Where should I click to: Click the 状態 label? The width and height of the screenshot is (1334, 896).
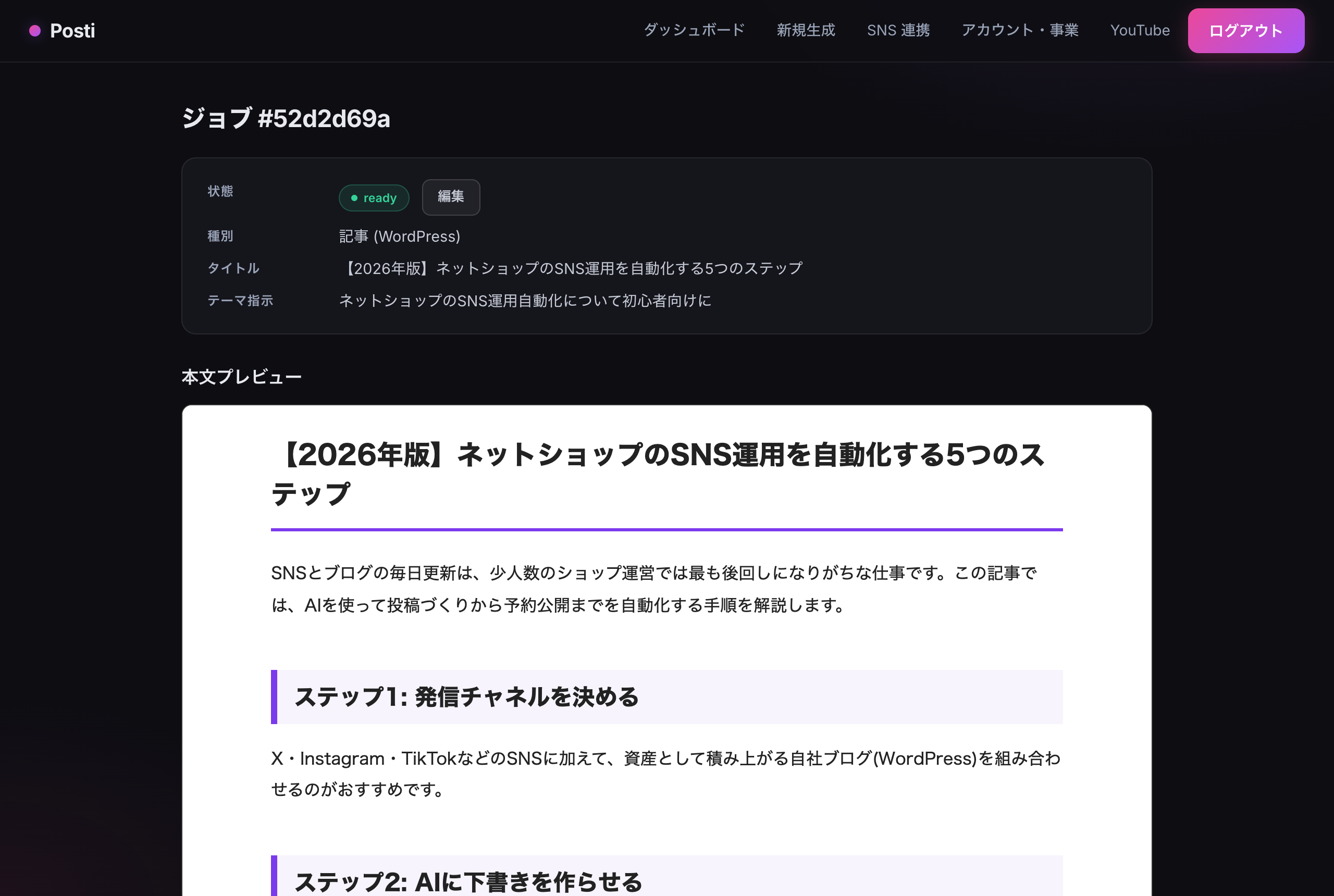click(x=220, y=191)
